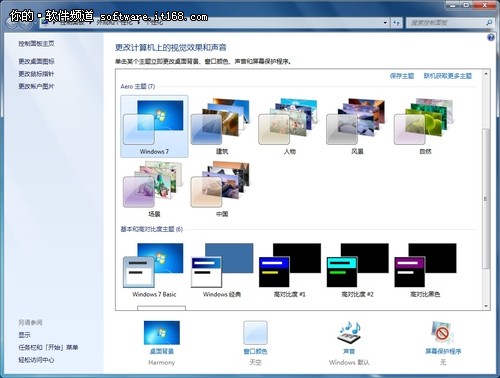The height and width of the screenshot is (378, 500).
Task: Click 联机获取更多主题 (get more themes online) link
Action: click(448, 76)
